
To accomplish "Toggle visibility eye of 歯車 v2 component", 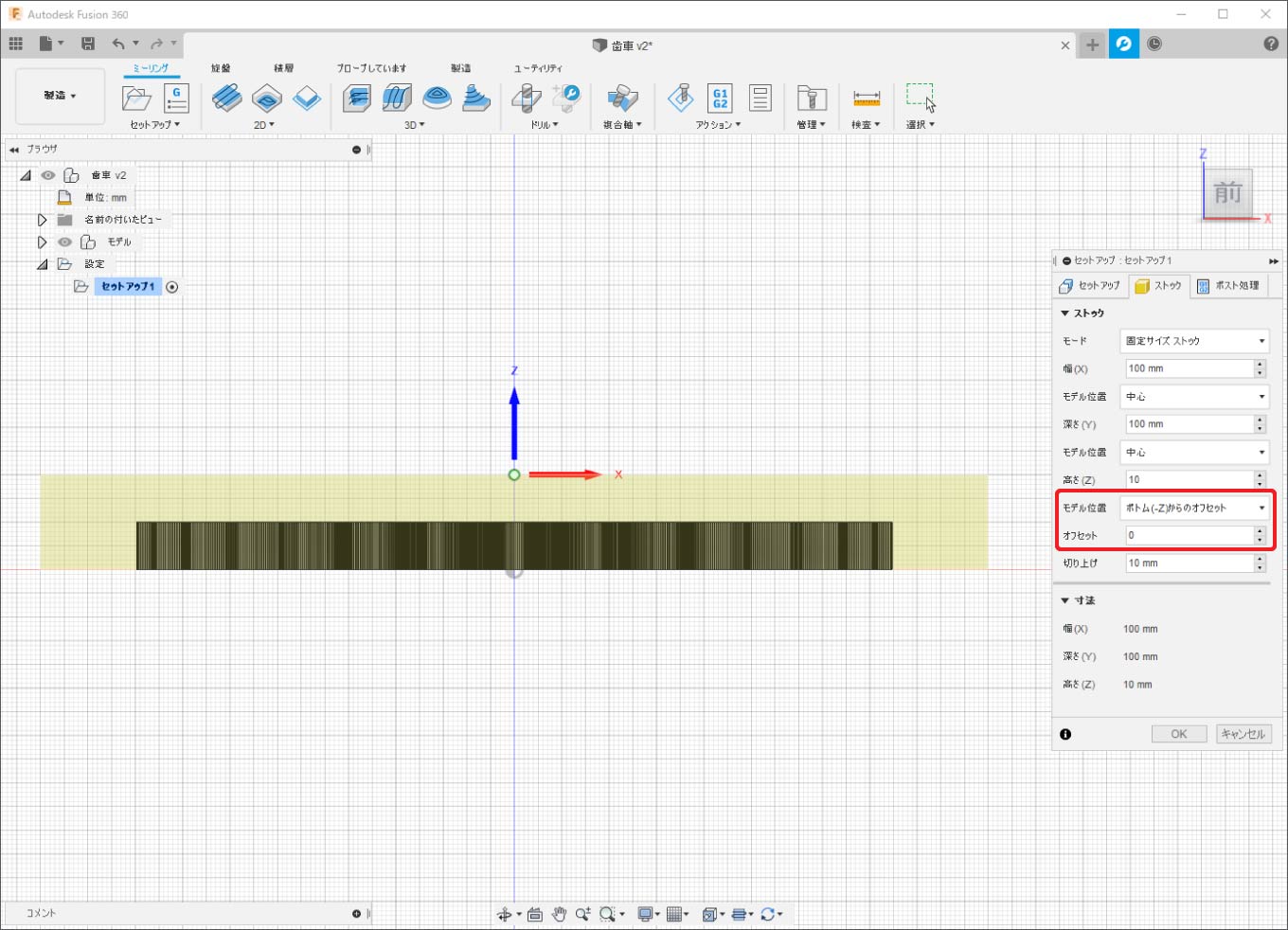I will click(x=48, y=175).
